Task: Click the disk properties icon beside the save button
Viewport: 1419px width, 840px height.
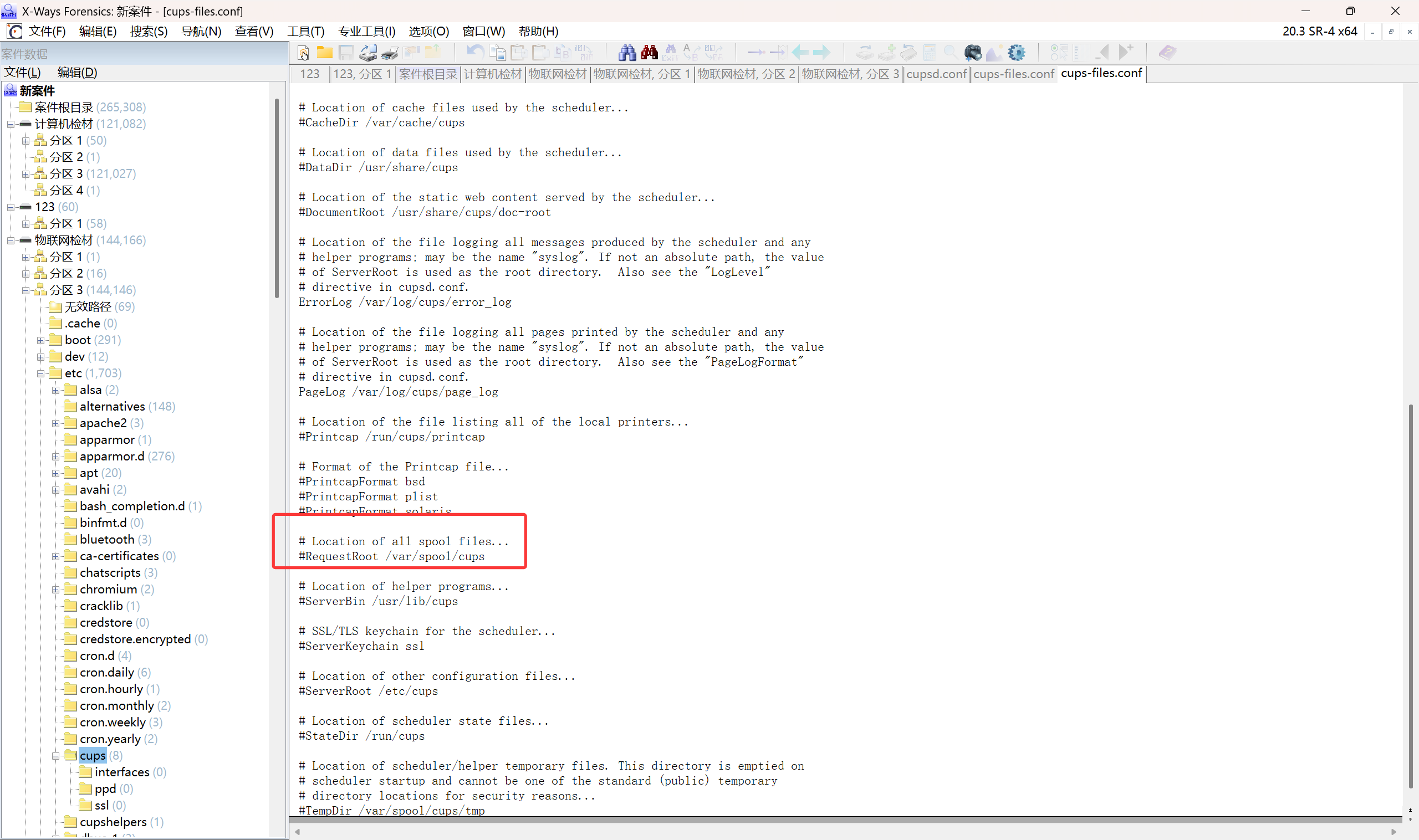Action: (368, 53)
